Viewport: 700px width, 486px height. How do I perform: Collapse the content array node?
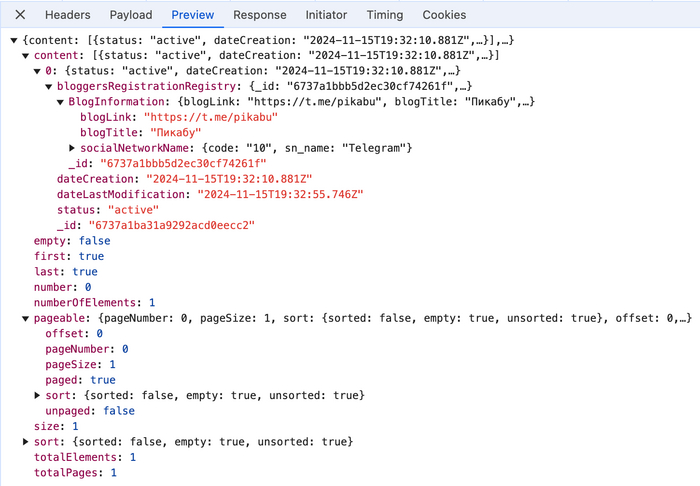pos(26,55)
